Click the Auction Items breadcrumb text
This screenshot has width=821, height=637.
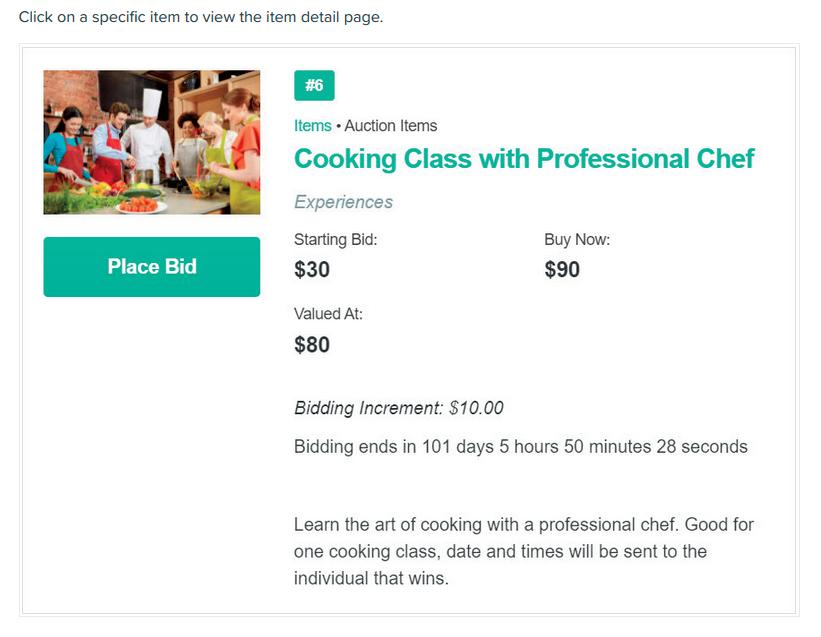[x=391, y=126]
